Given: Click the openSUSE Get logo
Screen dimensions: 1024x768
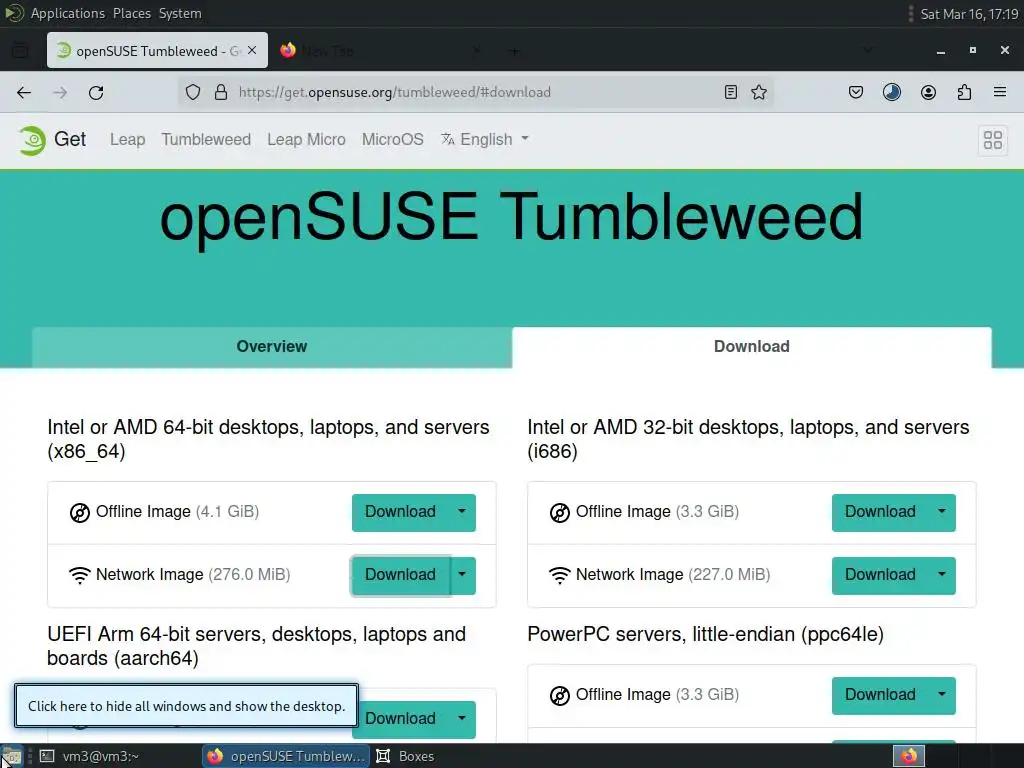Looking at the screenshot, I should (52, 140).
